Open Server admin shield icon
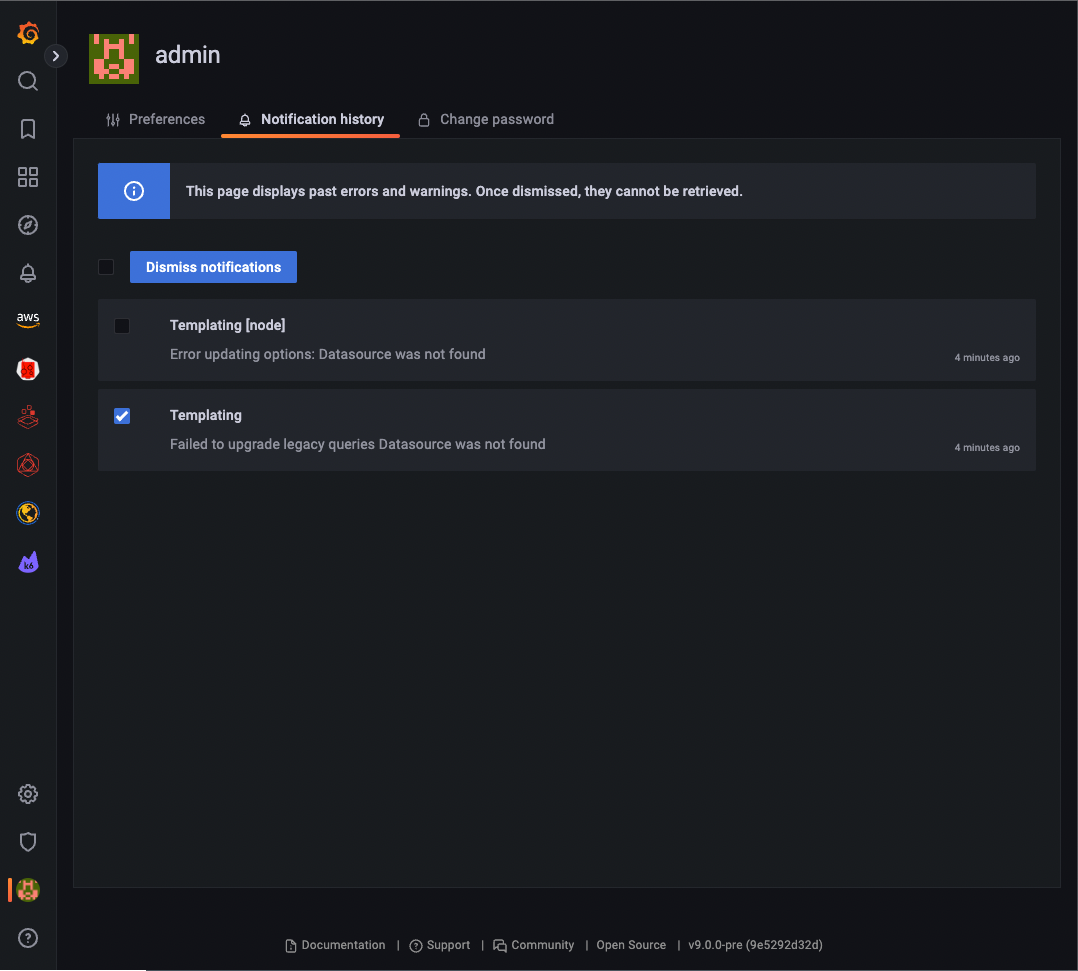Image resolution: width=1078 pixels, height=971 pixels. [x=28, y=842]
